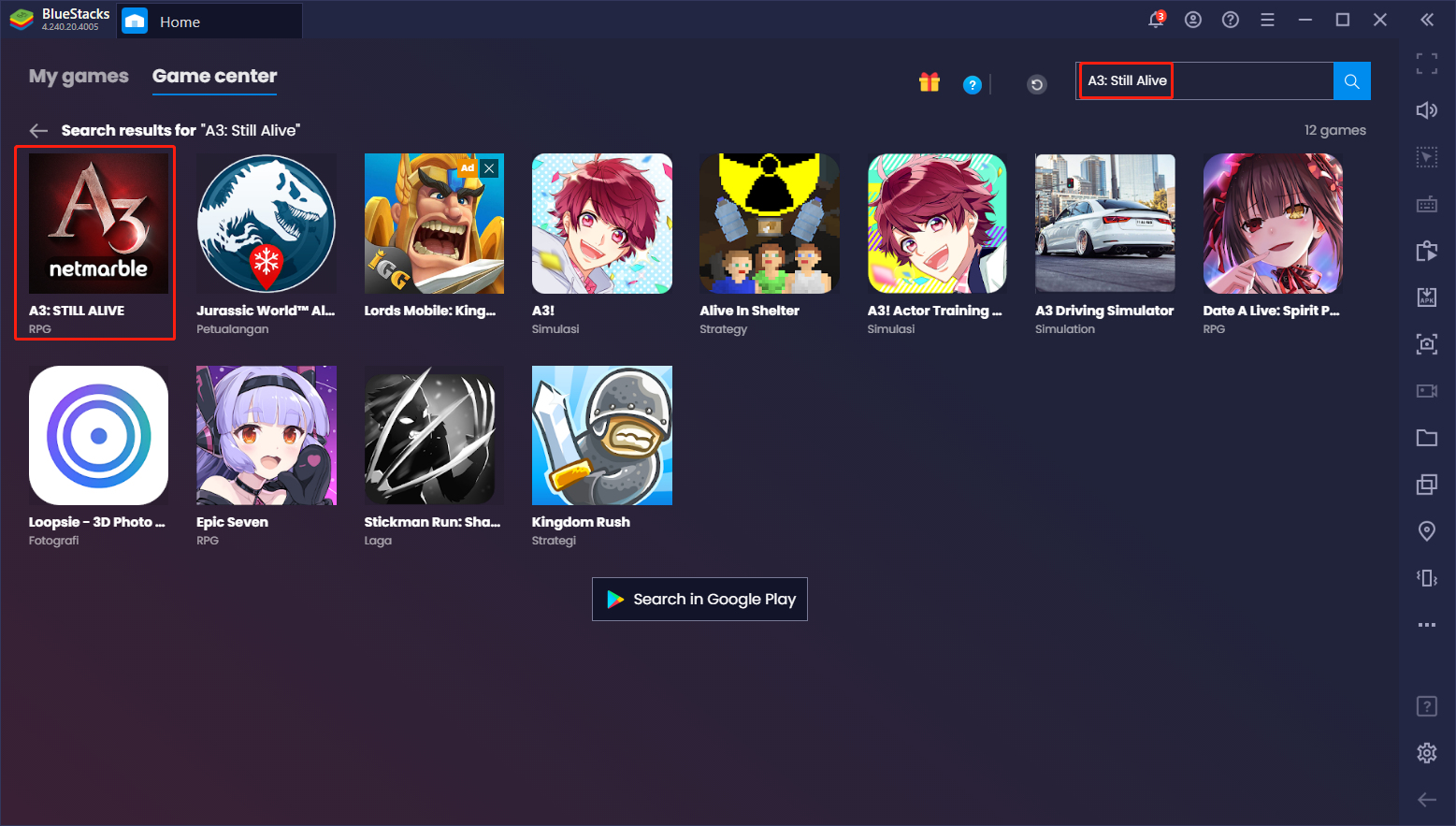Image resolution: width=1456 pixels, height=826 pixels.
Task: Open the Kingdom Rush game thumbnail
Action: [x=602, y=436]
